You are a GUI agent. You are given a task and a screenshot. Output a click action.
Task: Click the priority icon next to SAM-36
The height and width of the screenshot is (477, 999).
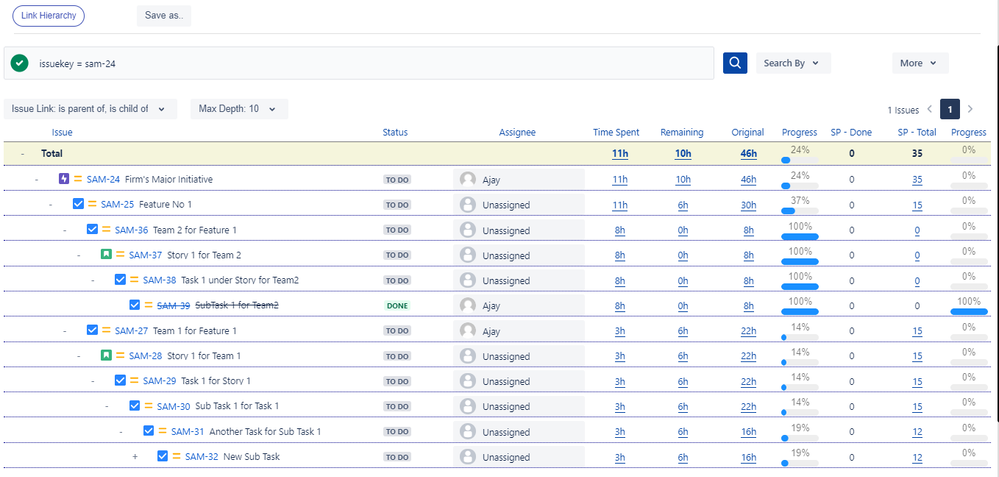pyautogui.click(x=106, y=229)
